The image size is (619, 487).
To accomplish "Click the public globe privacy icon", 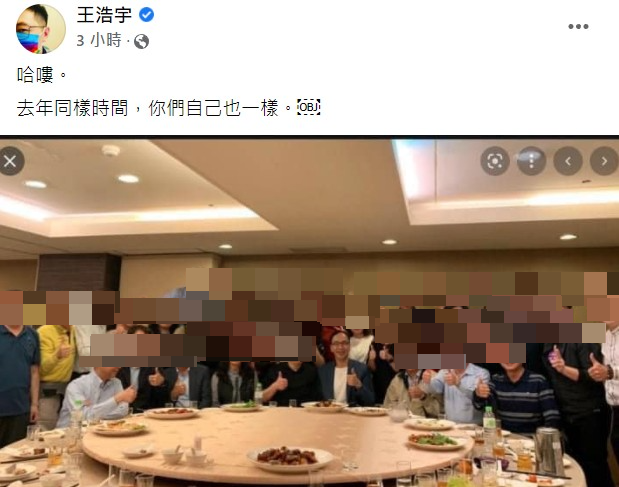I will 142,41.
